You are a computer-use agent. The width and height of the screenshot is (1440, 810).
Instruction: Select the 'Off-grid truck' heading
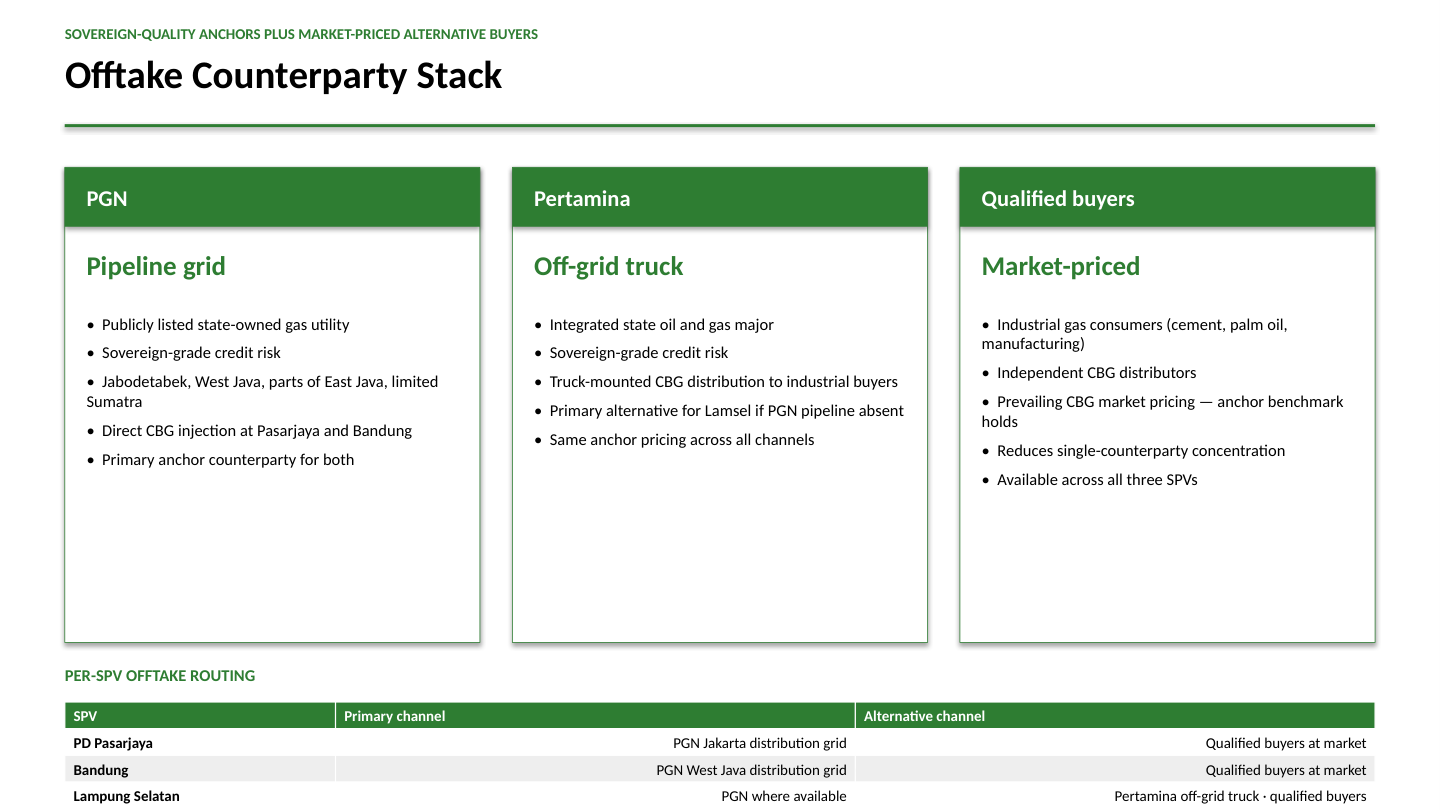tap(608, 266)
